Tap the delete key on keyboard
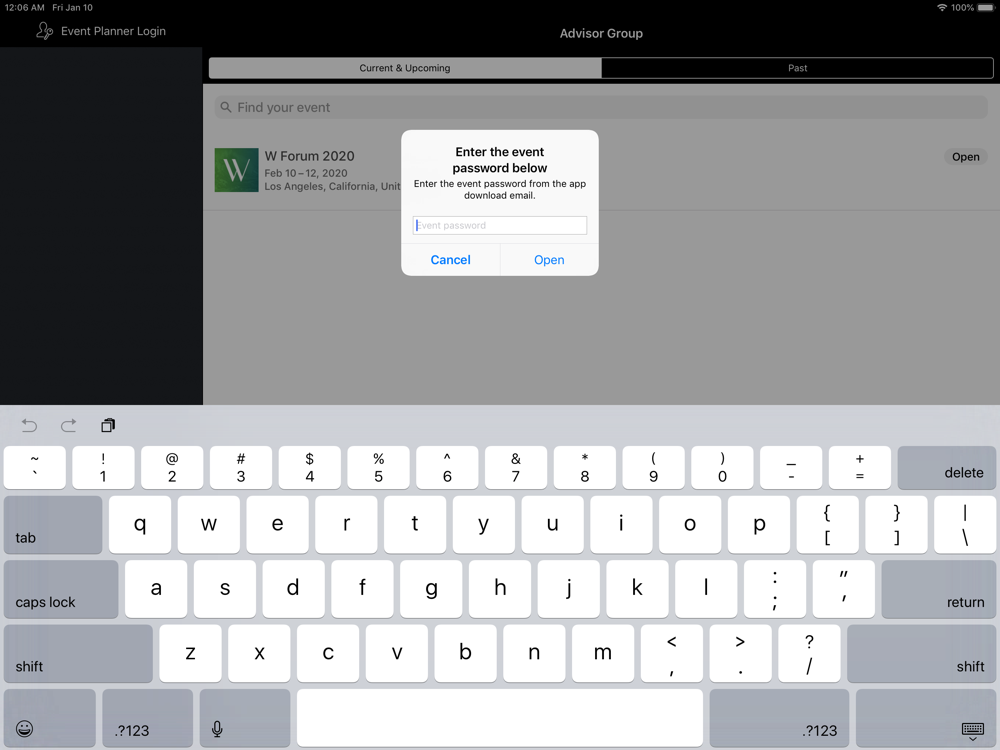 [x=946, y=467]
